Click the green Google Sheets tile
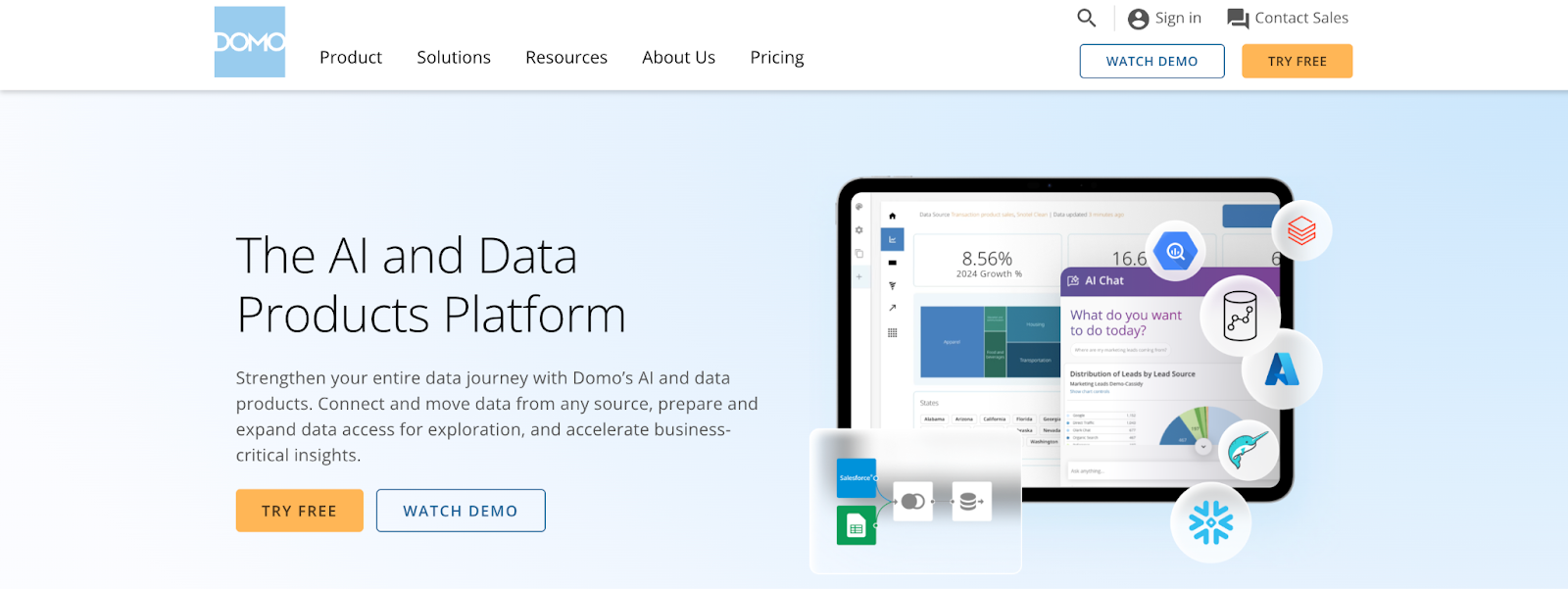Image resolution: width=1568 pixels, height=589 pixels. 856,526
